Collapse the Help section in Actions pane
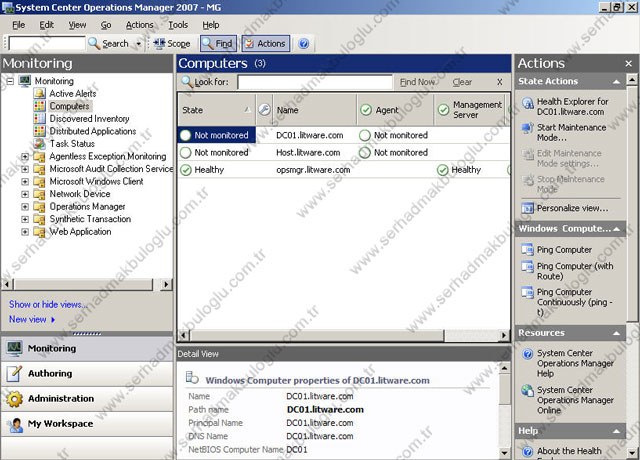This screenshot has height=460, width=640. tap(616, 431)
